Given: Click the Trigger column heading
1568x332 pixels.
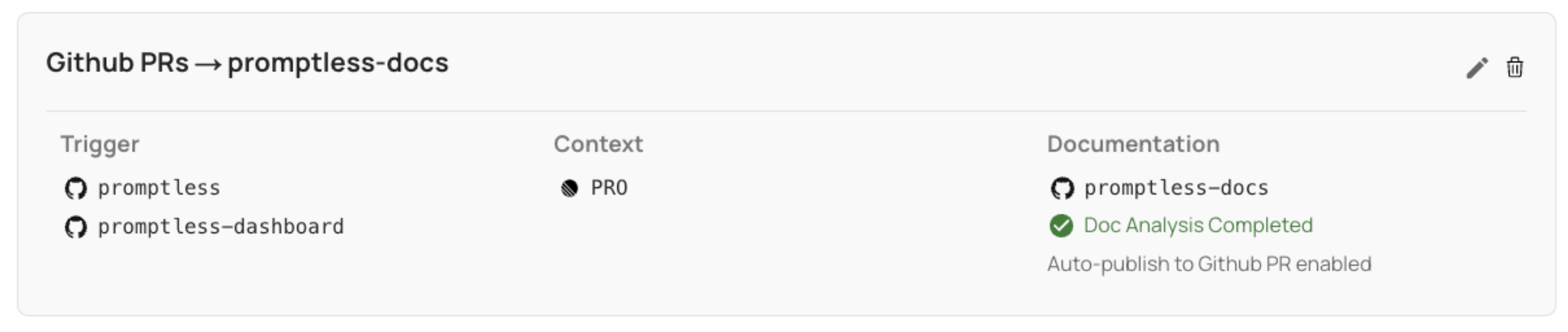Looking at the screenshot, I should coord(100,144).
